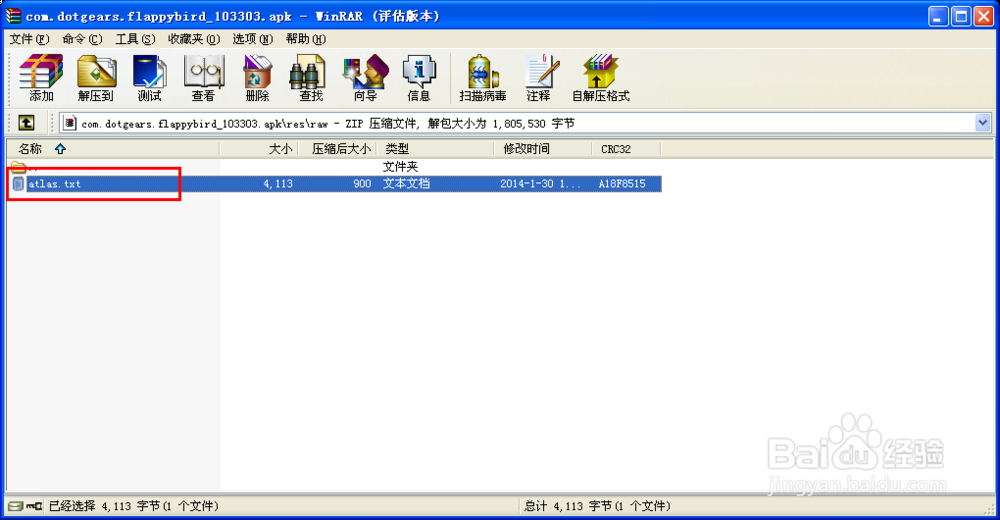
Task: Open the Tools (工具) menu
Action: click(x=135, y=39)
